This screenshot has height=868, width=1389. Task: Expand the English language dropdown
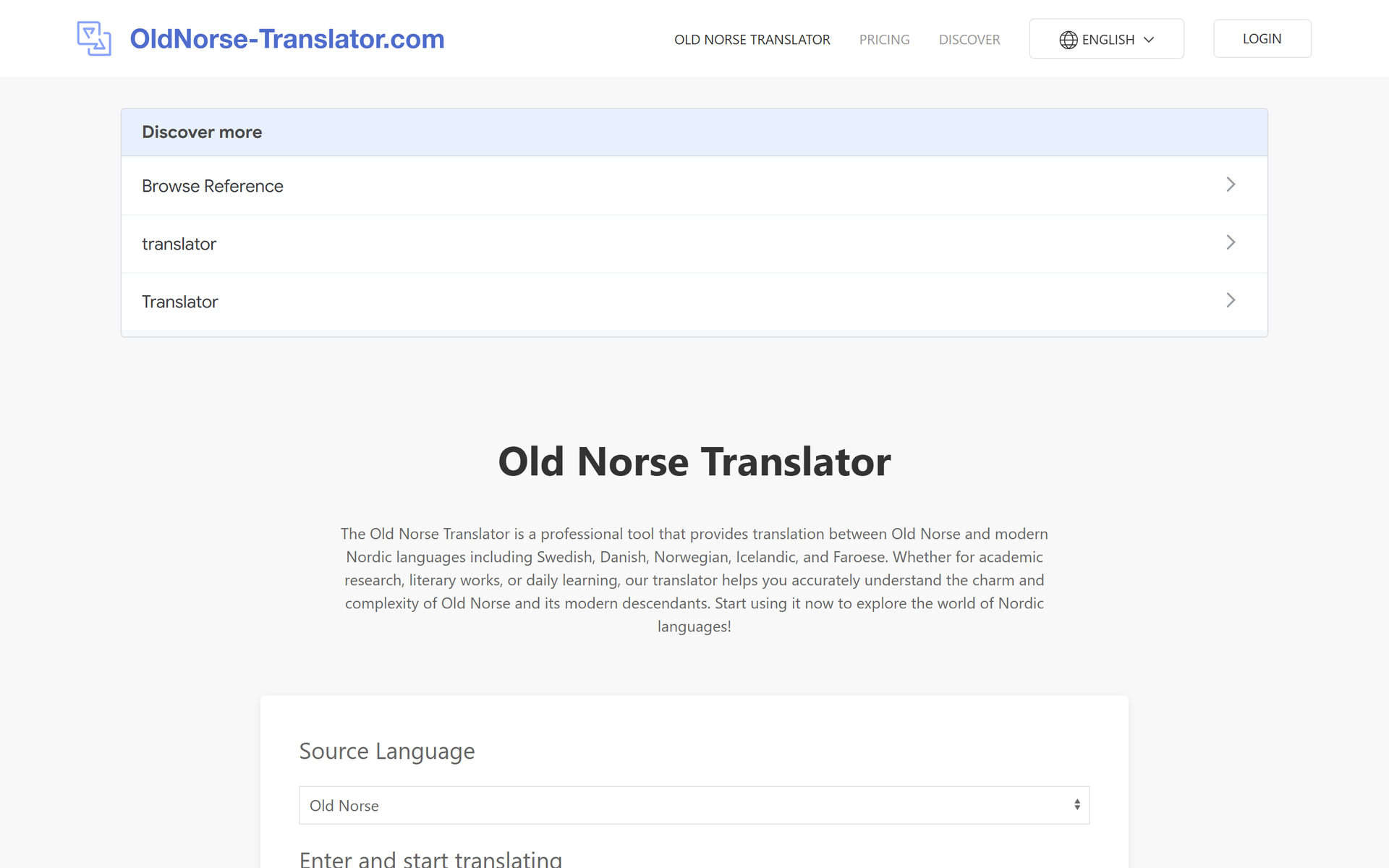click(x=1106, y=39)
